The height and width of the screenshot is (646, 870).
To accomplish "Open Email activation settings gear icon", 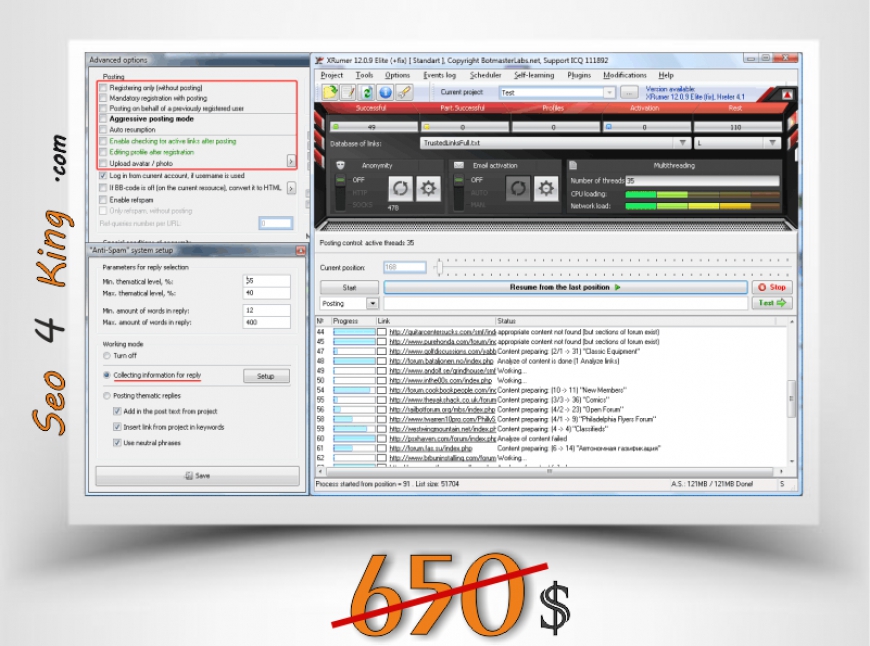I will point(546,189).
